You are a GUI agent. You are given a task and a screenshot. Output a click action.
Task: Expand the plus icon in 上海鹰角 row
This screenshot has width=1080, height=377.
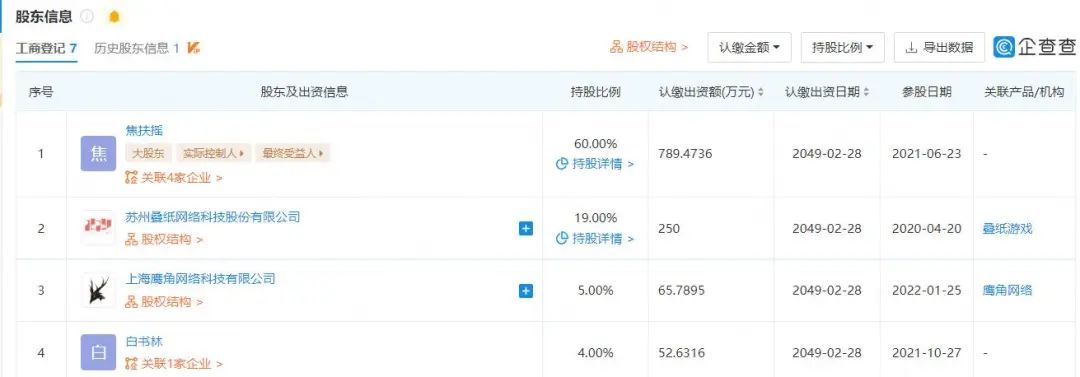tap(526, 290)
